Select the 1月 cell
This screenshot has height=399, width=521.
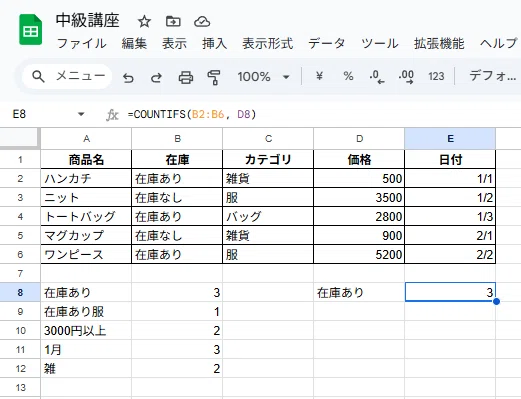pos(86,350)
